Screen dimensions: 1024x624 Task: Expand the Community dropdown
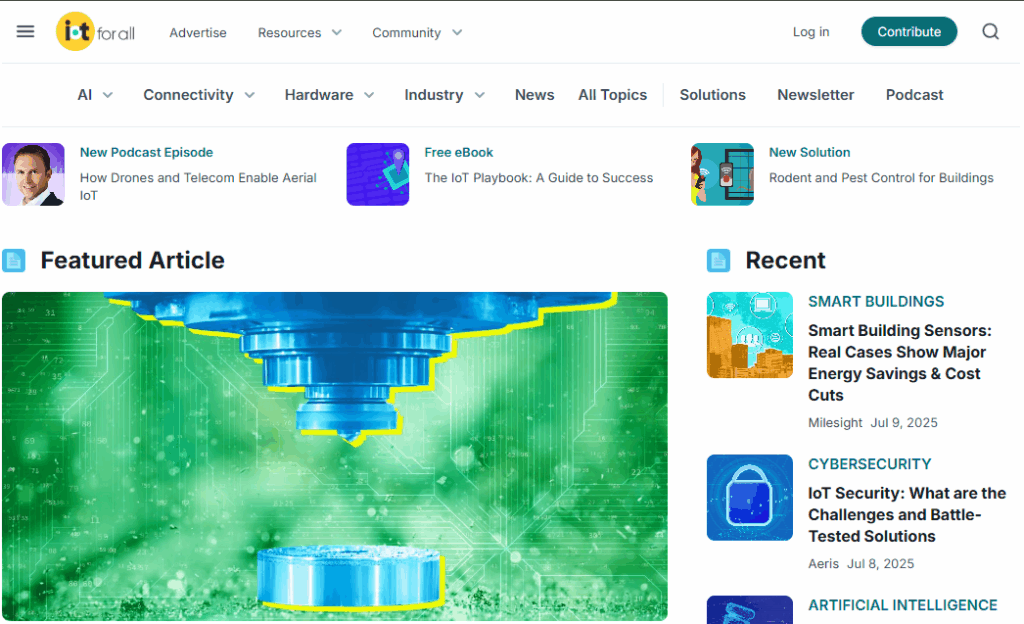(x=417, y=33)
